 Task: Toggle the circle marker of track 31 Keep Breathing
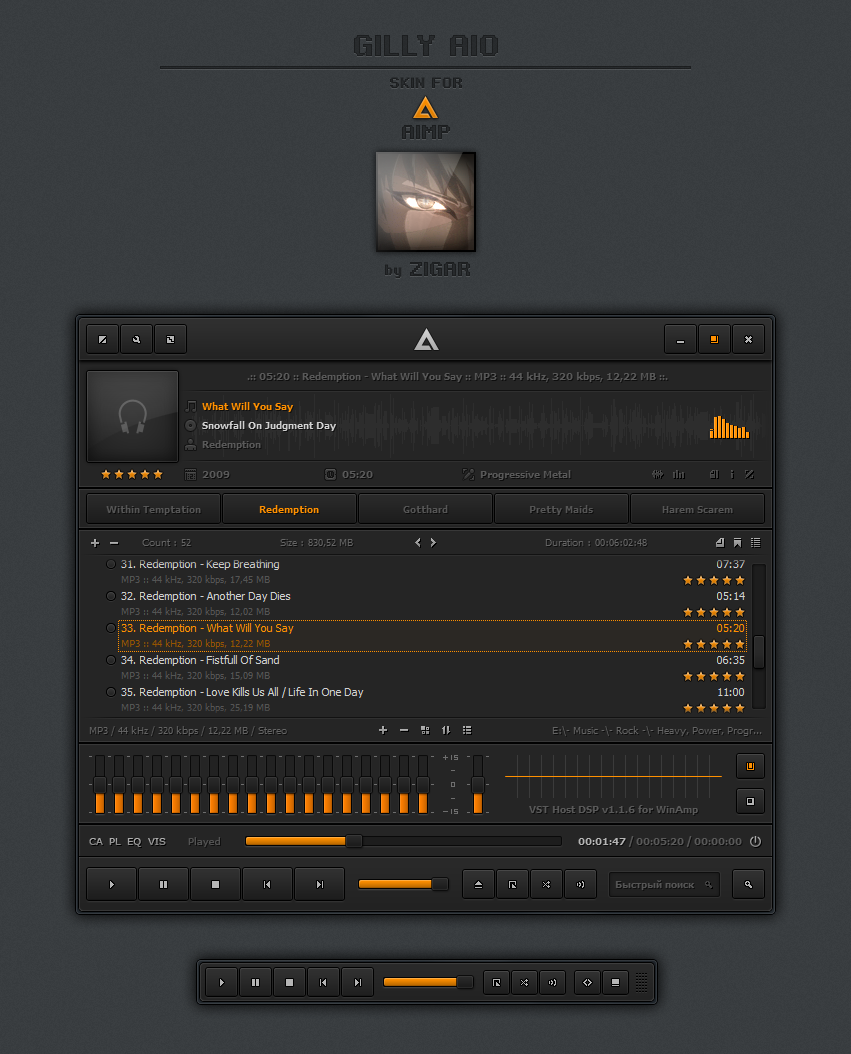[x=111, y=564]
